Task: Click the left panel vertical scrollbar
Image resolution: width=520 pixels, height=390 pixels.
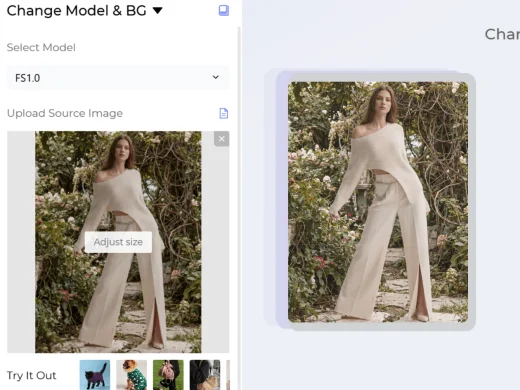Action: click(x=239, y=207)
